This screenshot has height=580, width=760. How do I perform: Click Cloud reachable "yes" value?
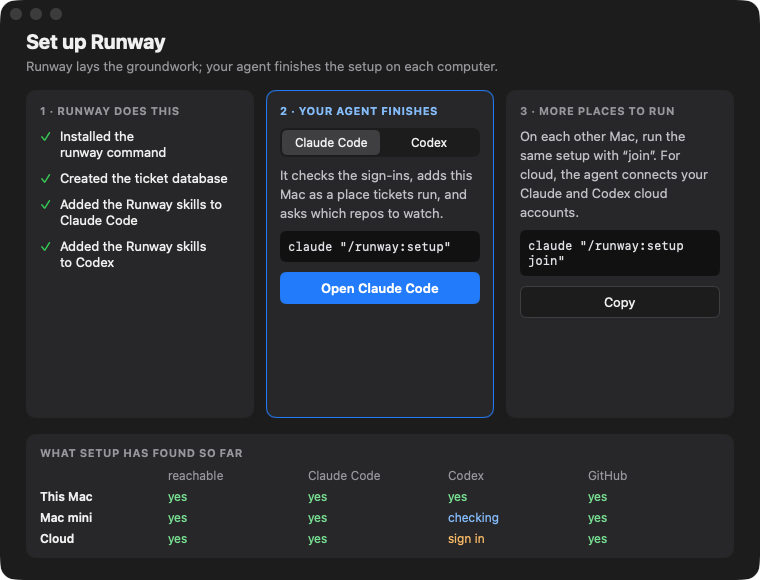tap(177, 539)
